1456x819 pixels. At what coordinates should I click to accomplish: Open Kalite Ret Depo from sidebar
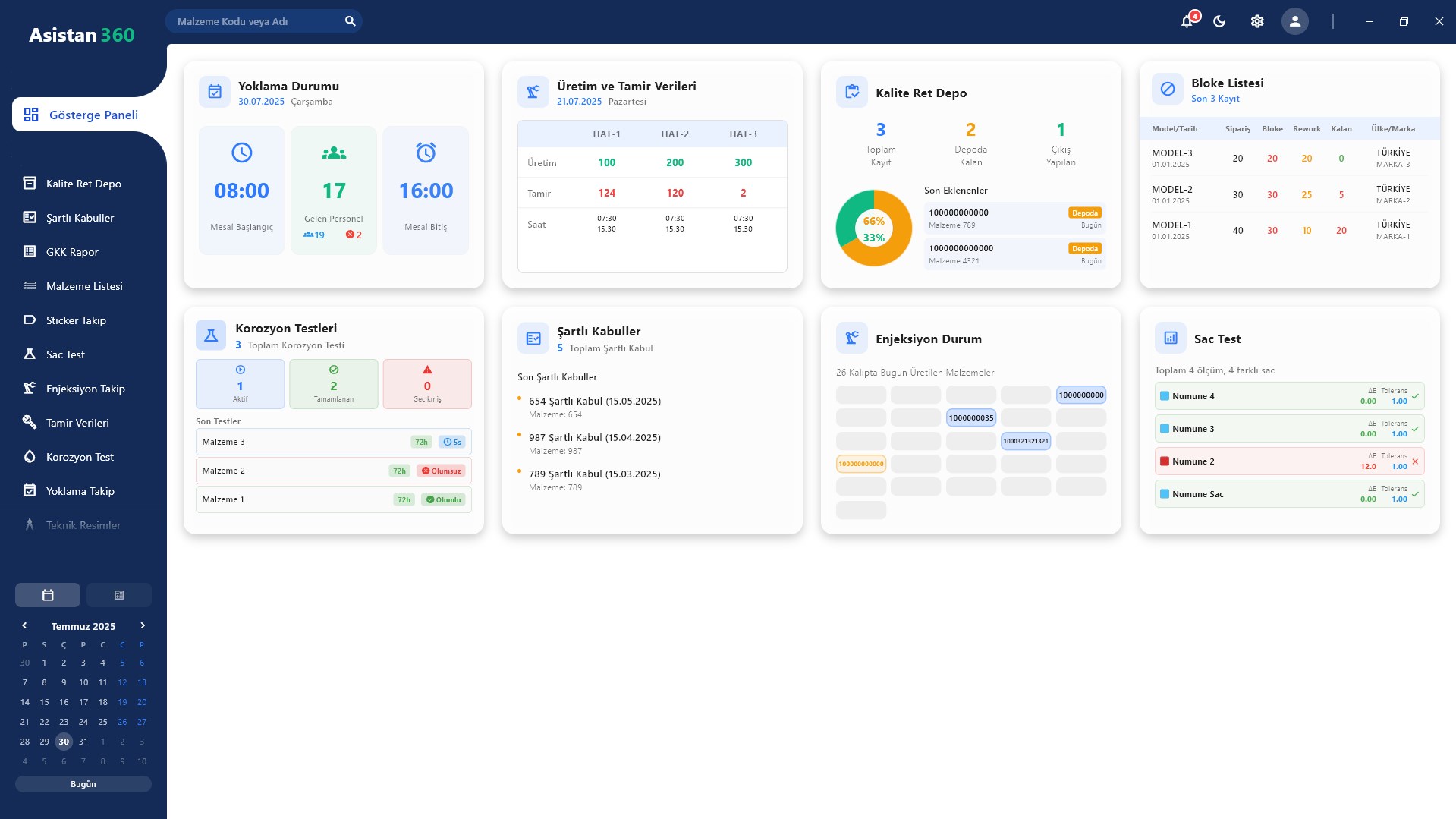[x=83, y=184]
